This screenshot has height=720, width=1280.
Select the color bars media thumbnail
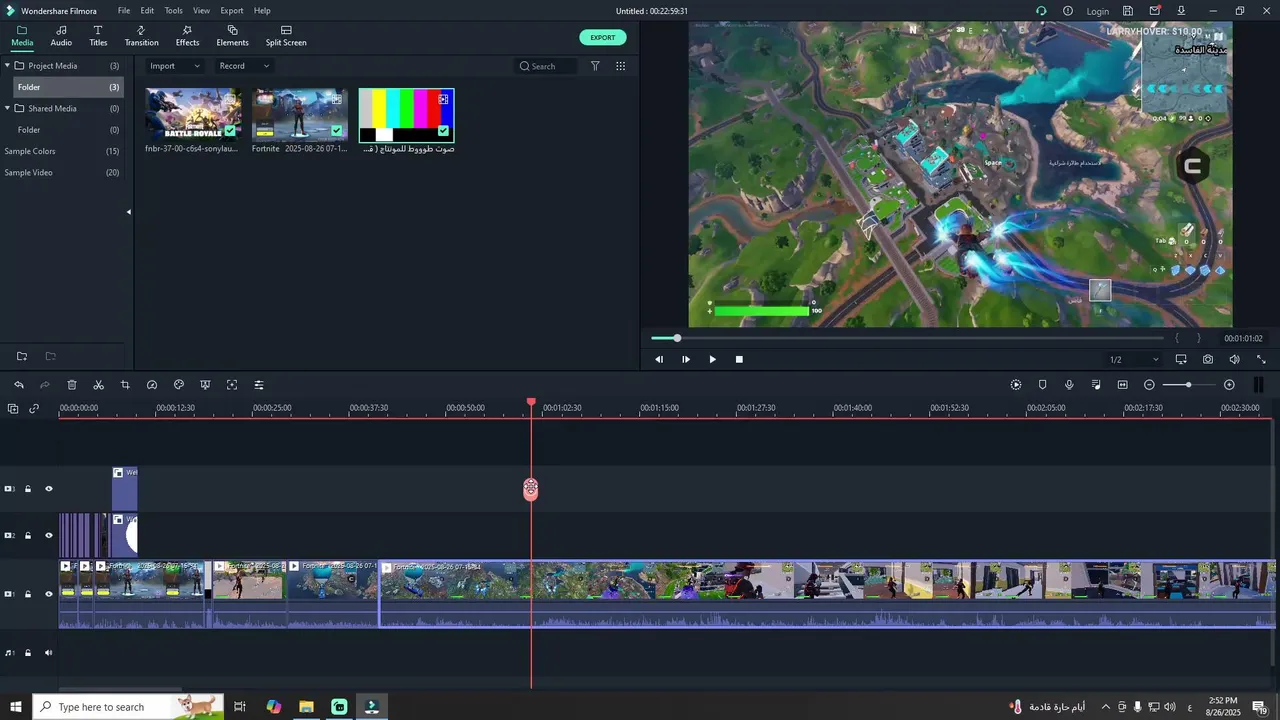pyautogui.click(x=406, y=115)
